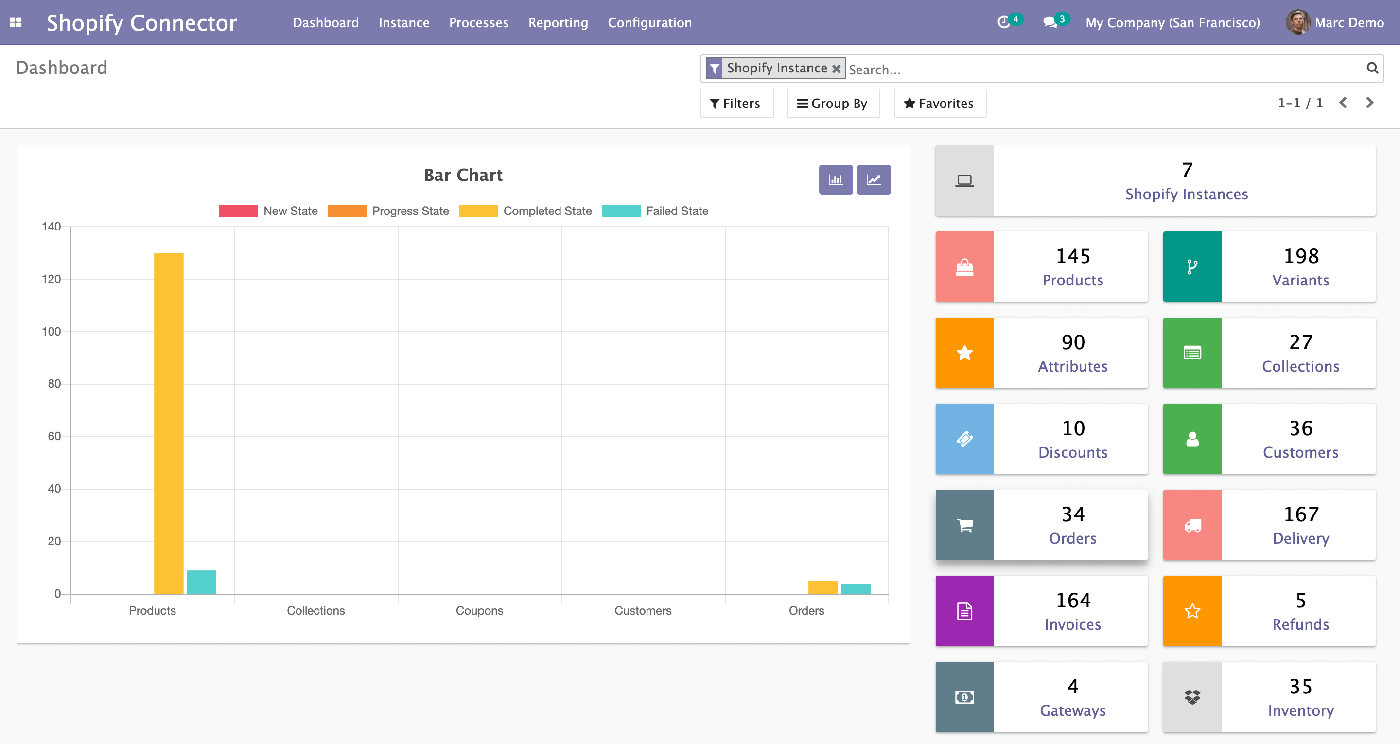This screenshot has width=1400, height=744.
Task: Open the Dashboard menu
Action: [x=326, y=22]
